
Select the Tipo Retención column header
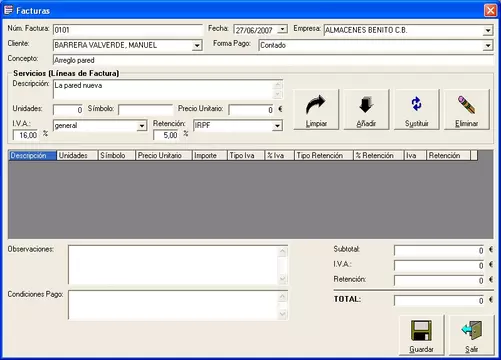tap(324, 156)
